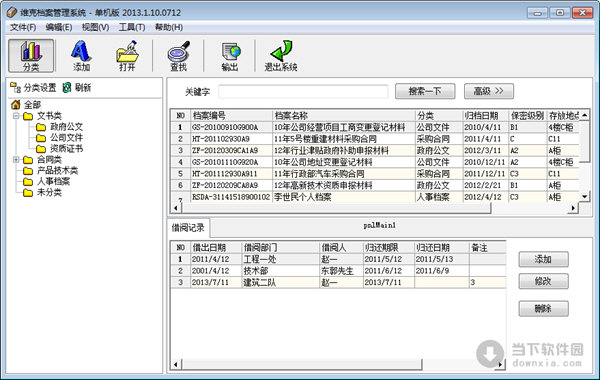Select the 政府公文 folder
Viewport: 600px width, 380px height.
point(60,127)
